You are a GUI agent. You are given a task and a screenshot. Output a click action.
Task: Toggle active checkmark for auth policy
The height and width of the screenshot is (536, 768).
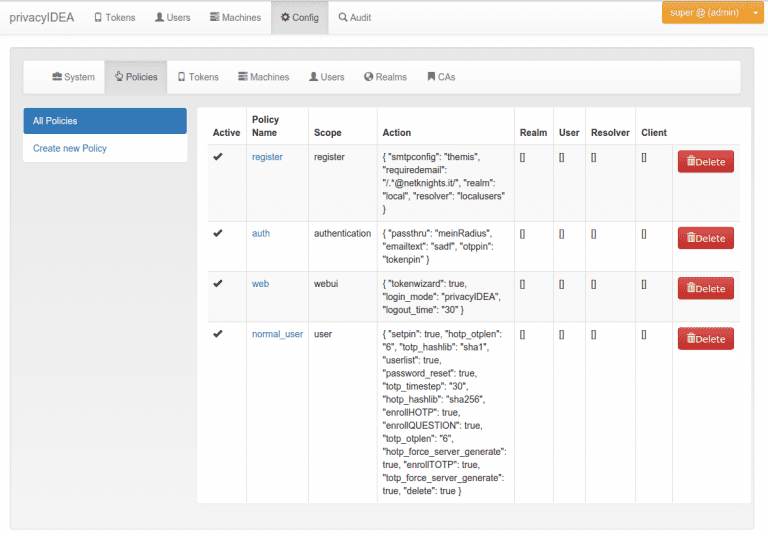tap(218, 233)
